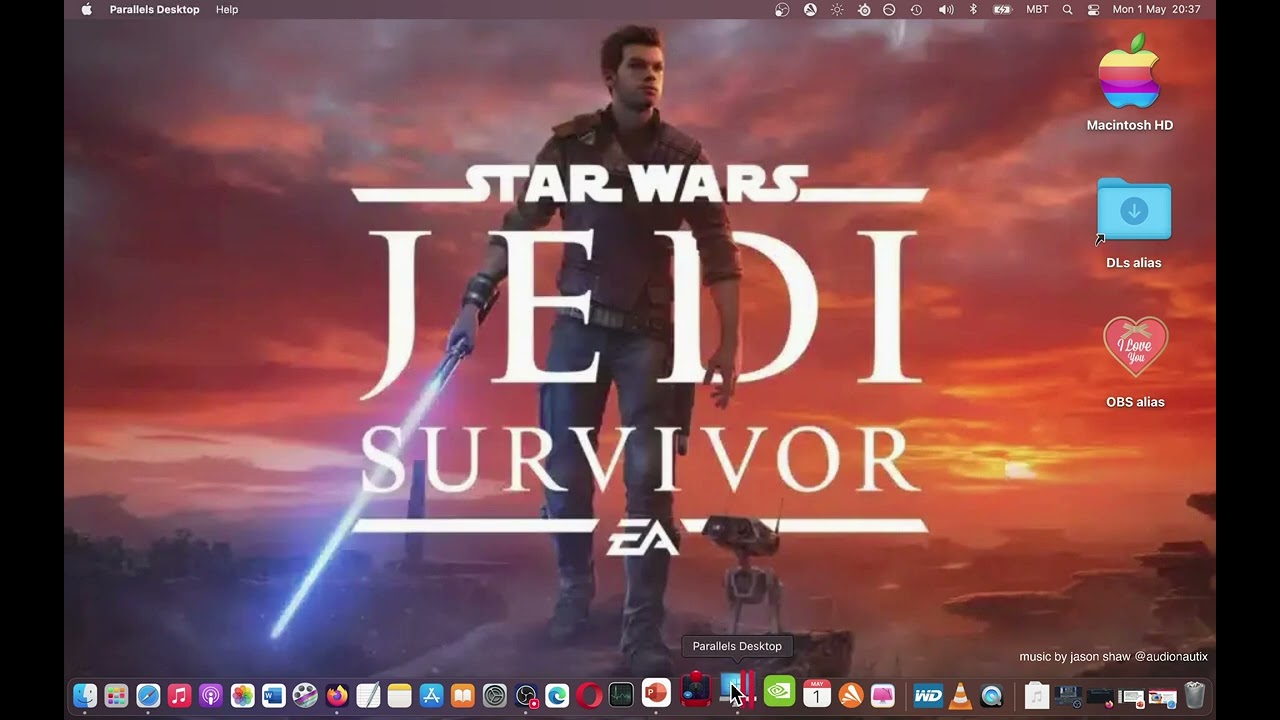Open Safari from the dock

148,695
